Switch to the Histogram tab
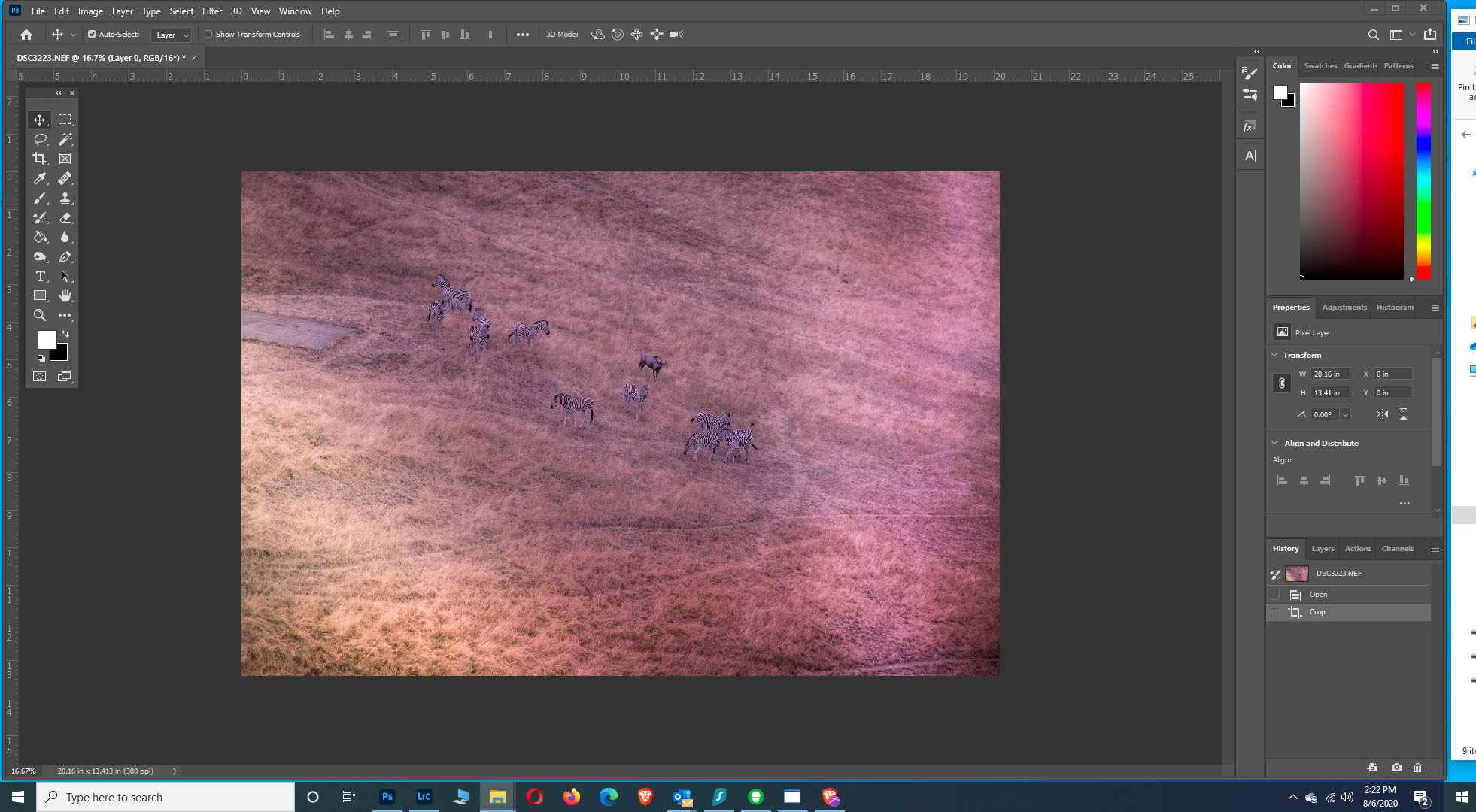This screenshot has height=812, width=1476. (1394, 307)
